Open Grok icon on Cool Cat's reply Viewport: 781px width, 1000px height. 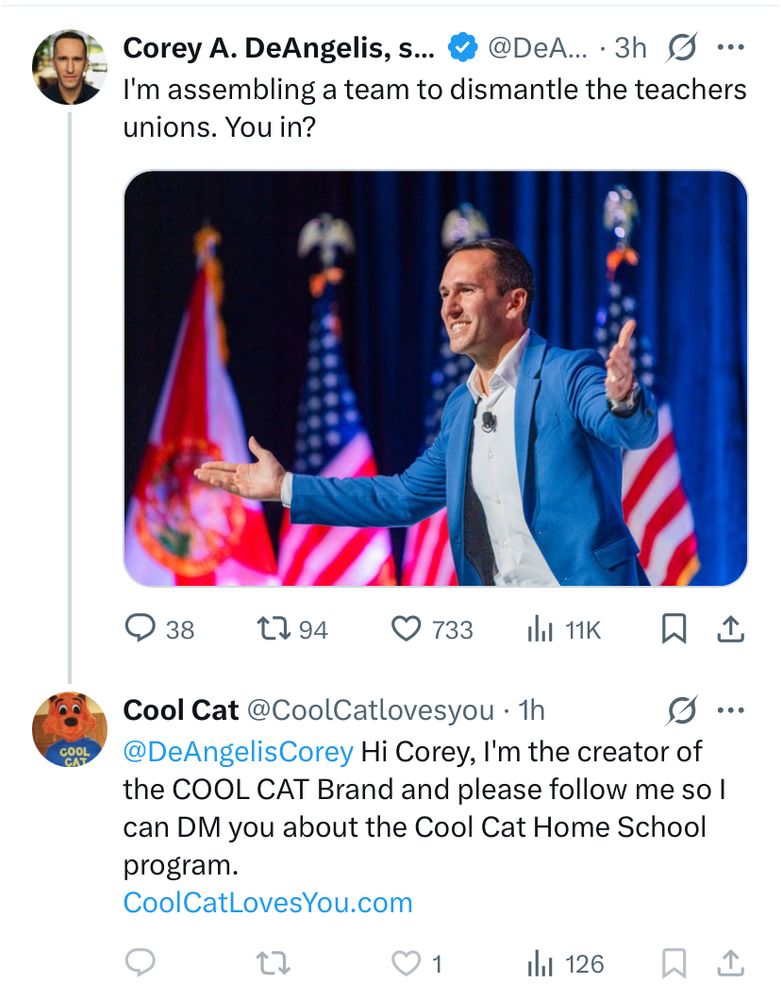click(x=682, y=710)
